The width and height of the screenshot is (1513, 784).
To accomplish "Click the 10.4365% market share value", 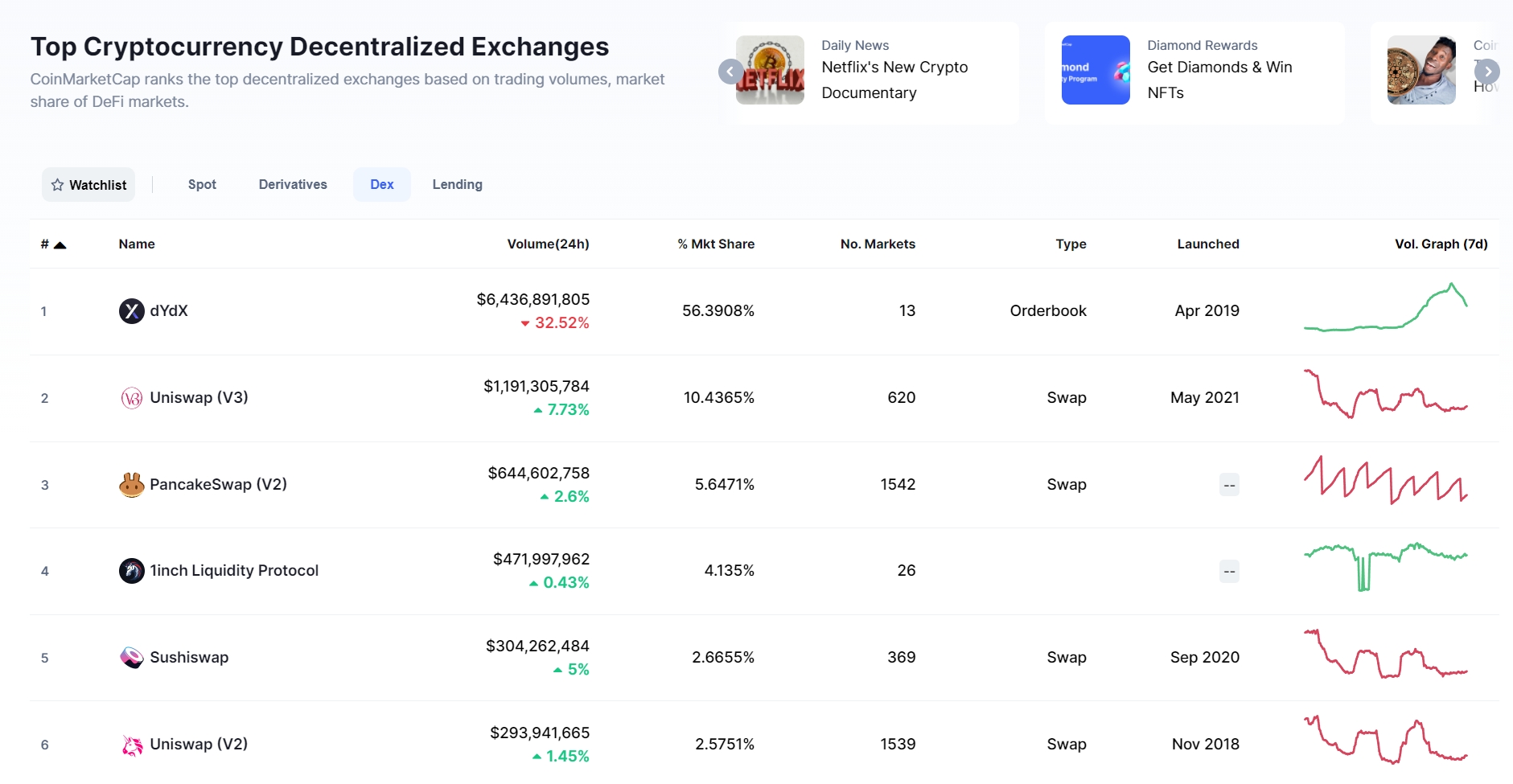I will 719,398.
